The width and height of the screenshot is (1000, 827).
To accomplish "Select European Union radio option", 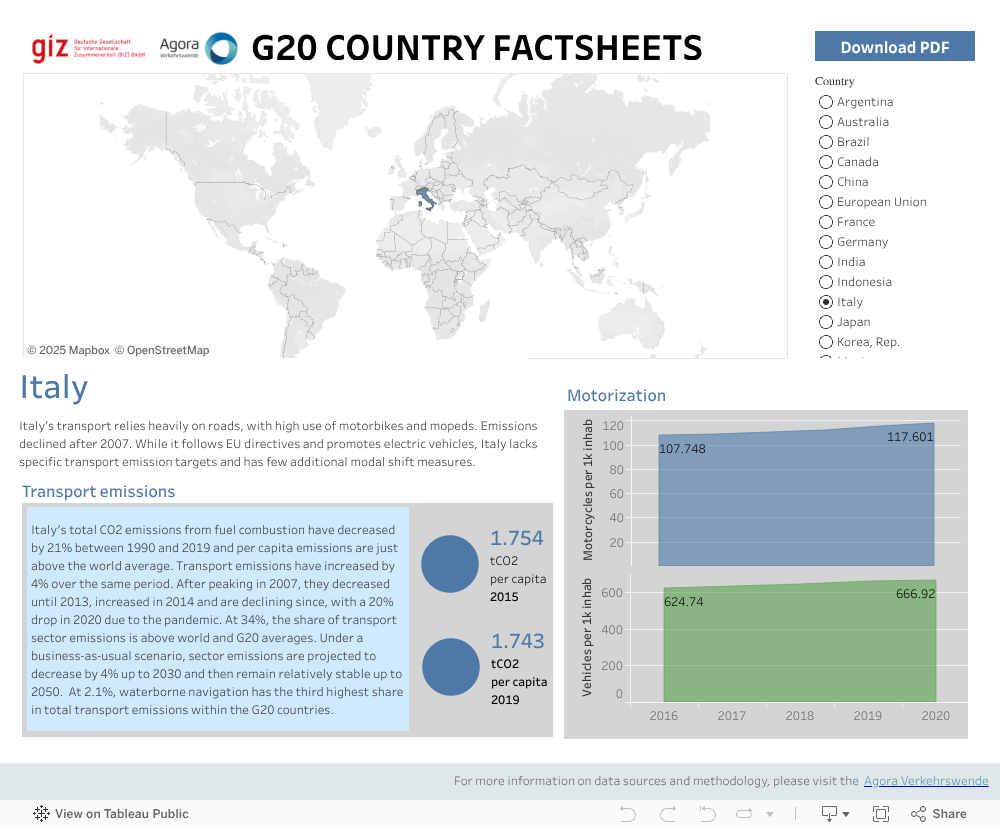I will [826, 202].
